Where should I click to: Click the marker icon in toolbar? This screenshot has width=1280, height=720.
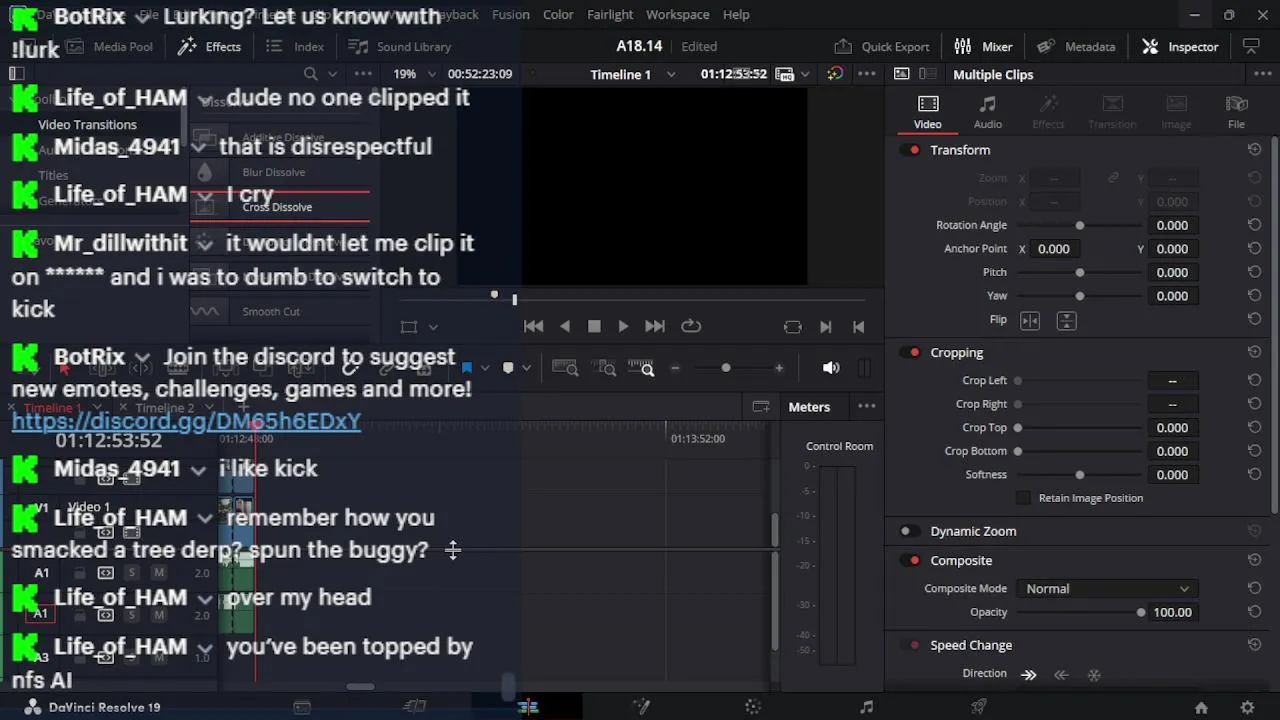click(508, 368)
